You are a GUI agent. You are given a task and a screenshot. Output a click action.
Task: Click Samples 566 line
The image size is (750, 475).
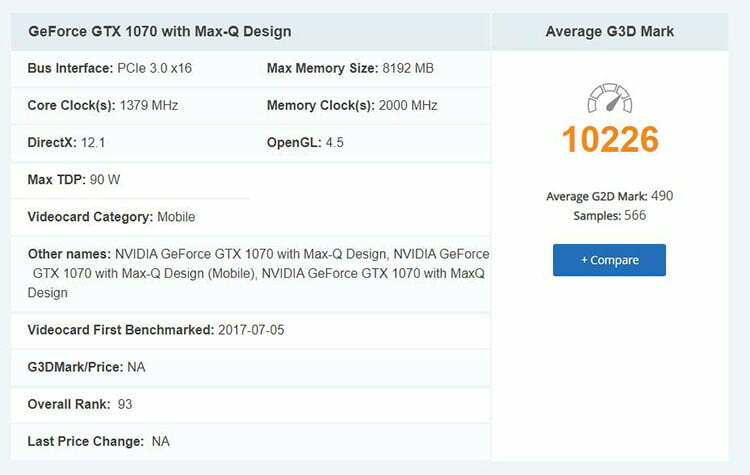[609, 216]
